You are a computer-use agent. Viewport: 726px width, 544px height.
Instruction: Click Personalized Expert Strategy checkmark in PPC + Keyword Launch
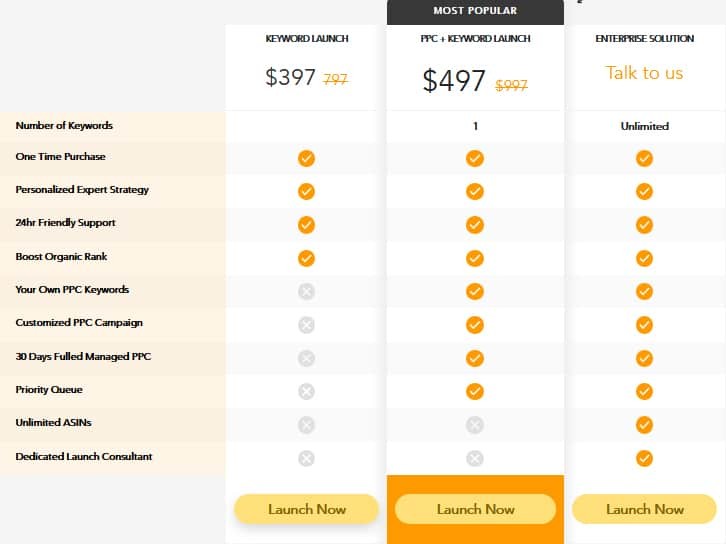coord(475,192)
